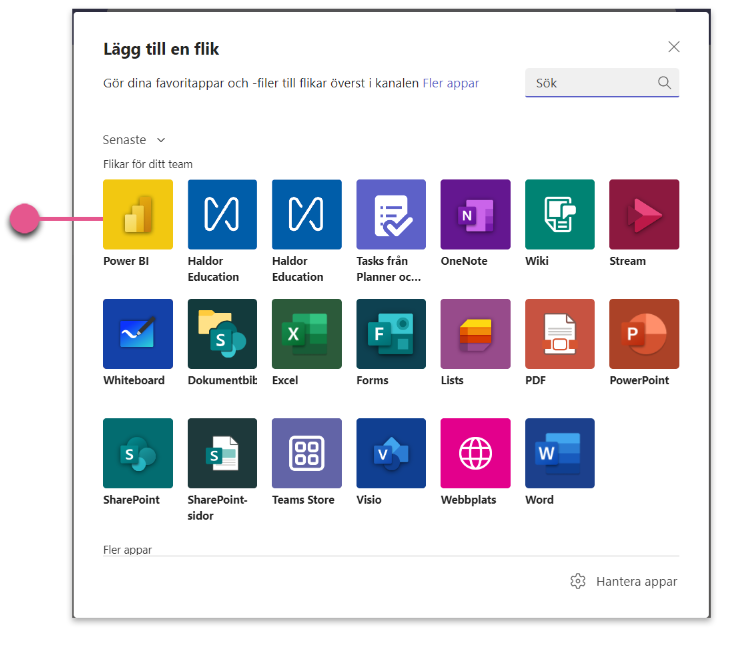Click the Teams Store label text
Screen dimensions: 737x649
tap(303, 500)
